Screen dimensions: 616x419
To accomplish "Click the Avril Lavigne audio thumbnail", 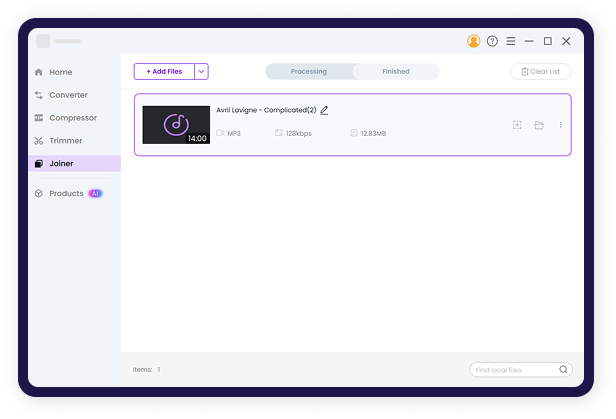I will (x=176, y=125).
